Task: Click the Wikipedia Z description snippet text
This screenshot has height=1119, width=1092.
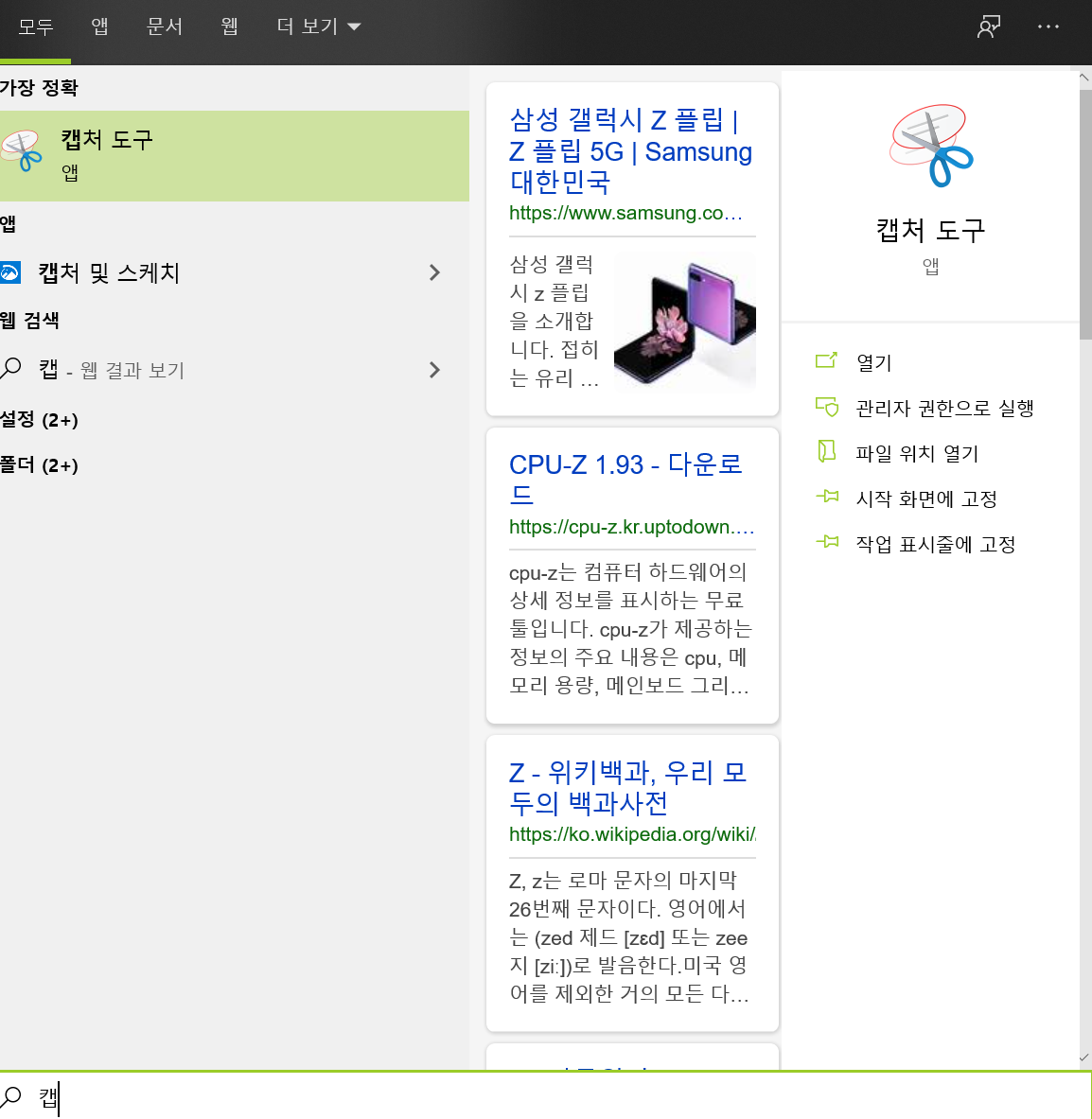Action: [628, 937]
